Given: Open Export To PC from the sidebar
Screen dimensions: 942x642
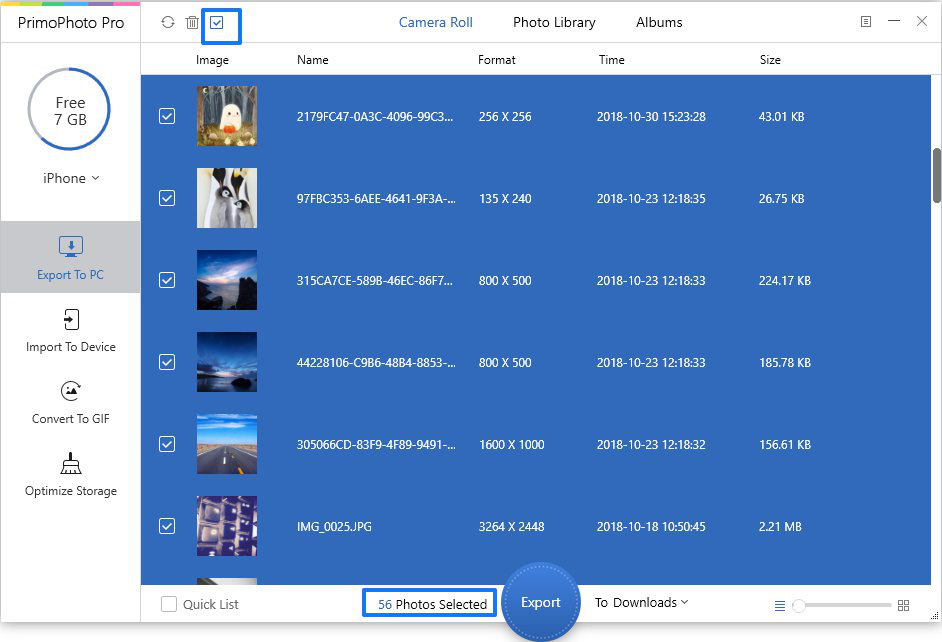Looking at the screenshot, I should (70, 257).
